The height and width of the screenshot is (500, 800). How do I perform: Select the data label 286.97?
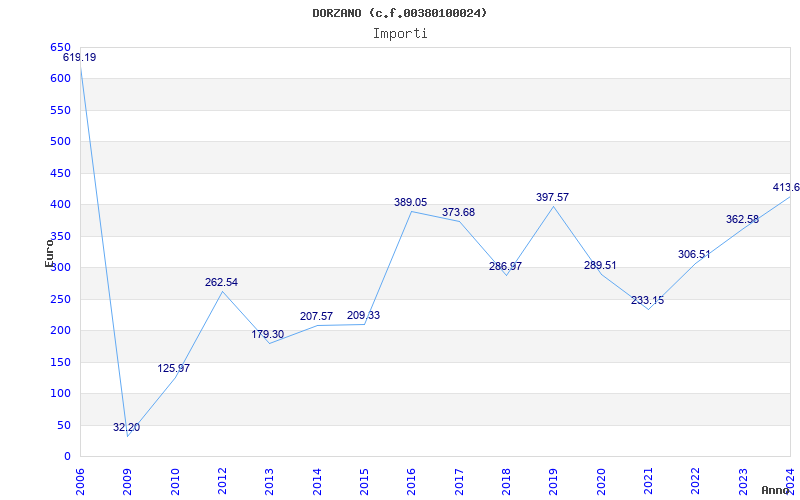point(506,266)
